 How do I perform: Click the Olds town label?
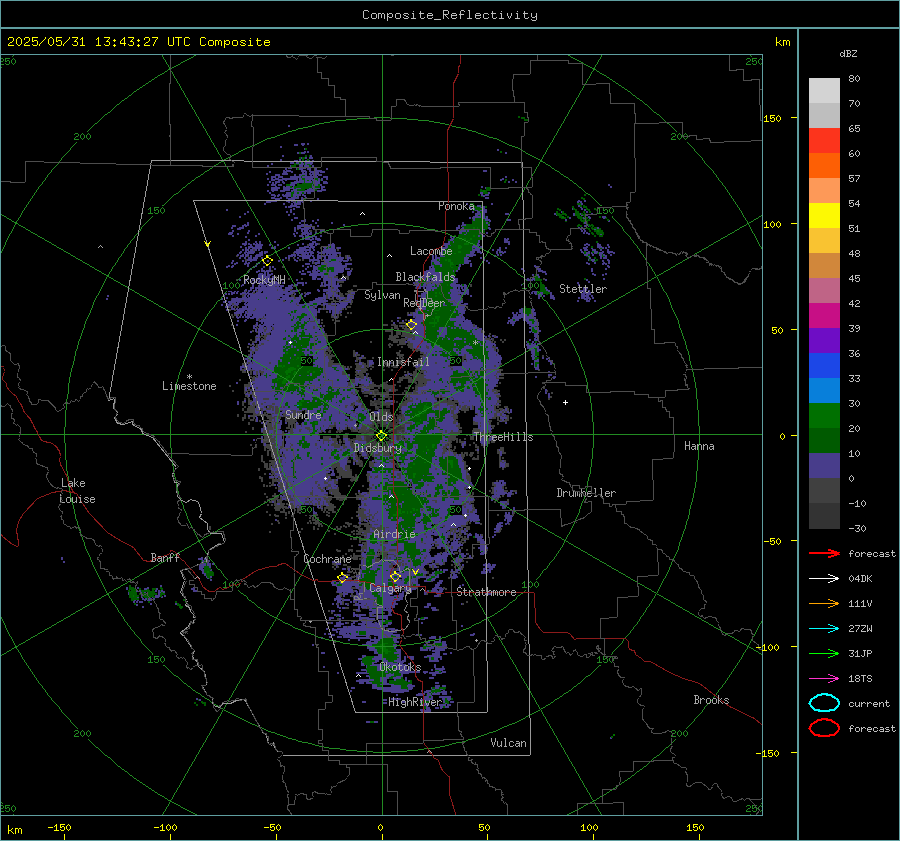[381, 417]
